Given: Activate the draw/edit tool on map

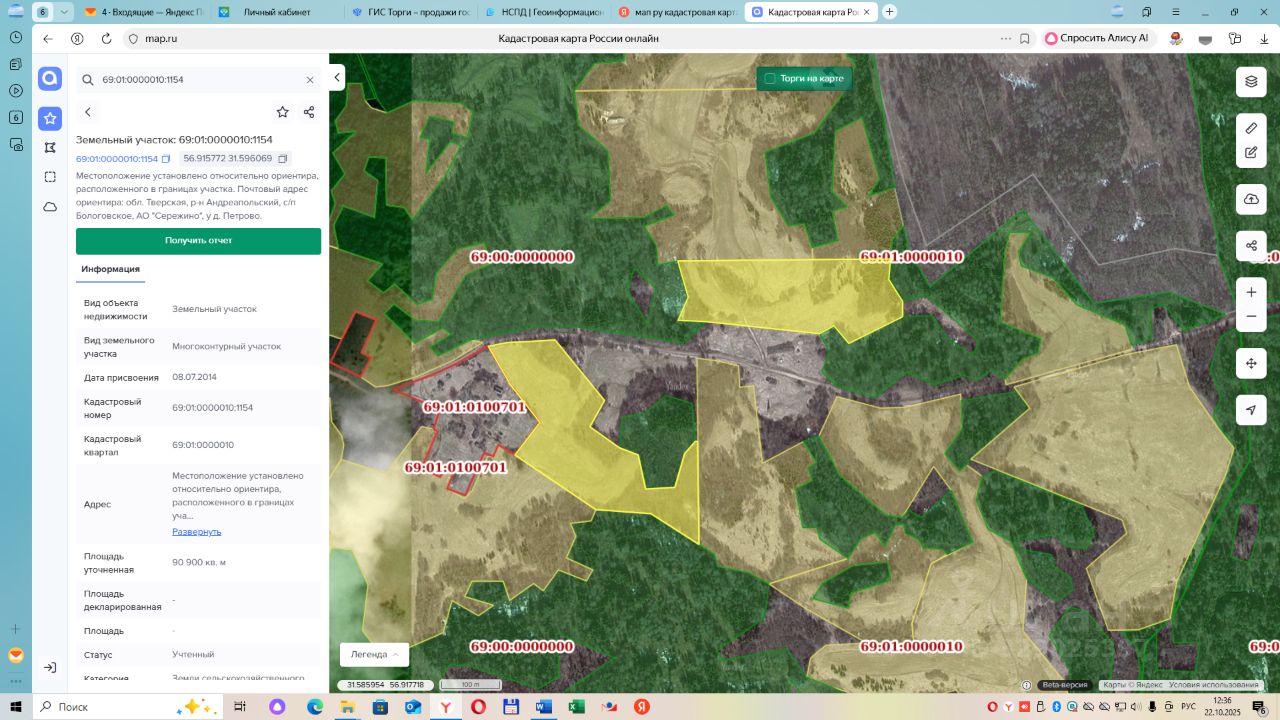Looking at the screenshot, I should pos(1251,153).
